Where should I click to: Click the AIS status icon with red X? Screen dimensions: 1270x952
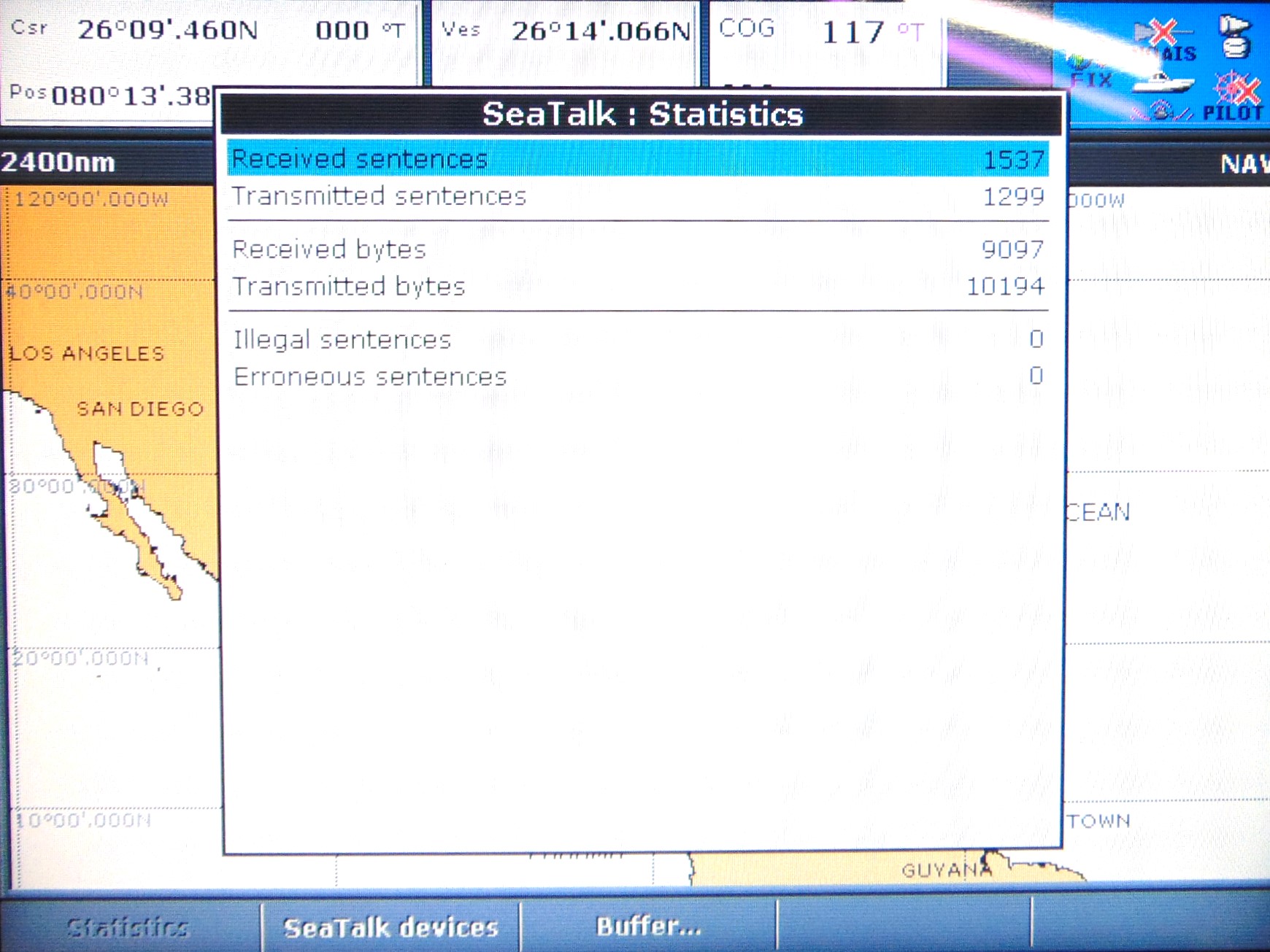[x=1166, y=41]
